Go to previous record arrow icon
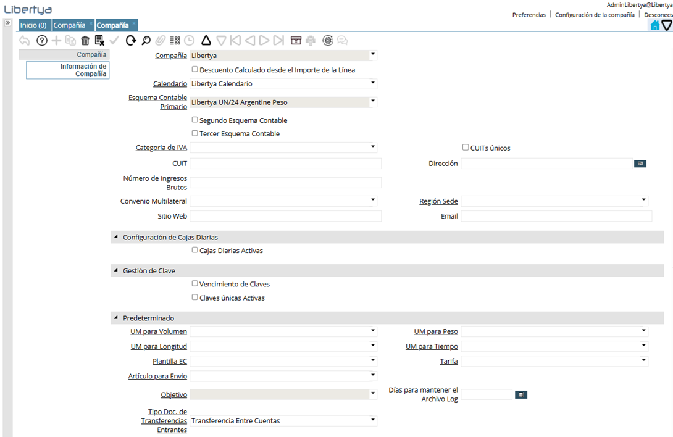 250,41
